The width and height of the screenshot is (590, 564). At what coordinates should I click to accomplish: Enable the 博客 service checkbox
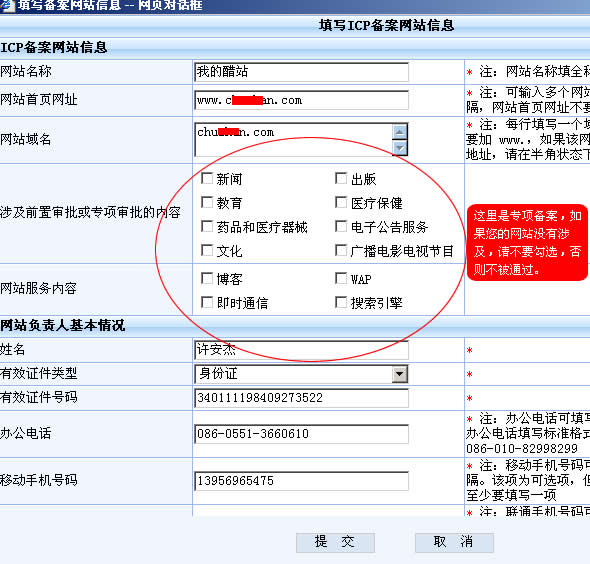coord(207,279)
